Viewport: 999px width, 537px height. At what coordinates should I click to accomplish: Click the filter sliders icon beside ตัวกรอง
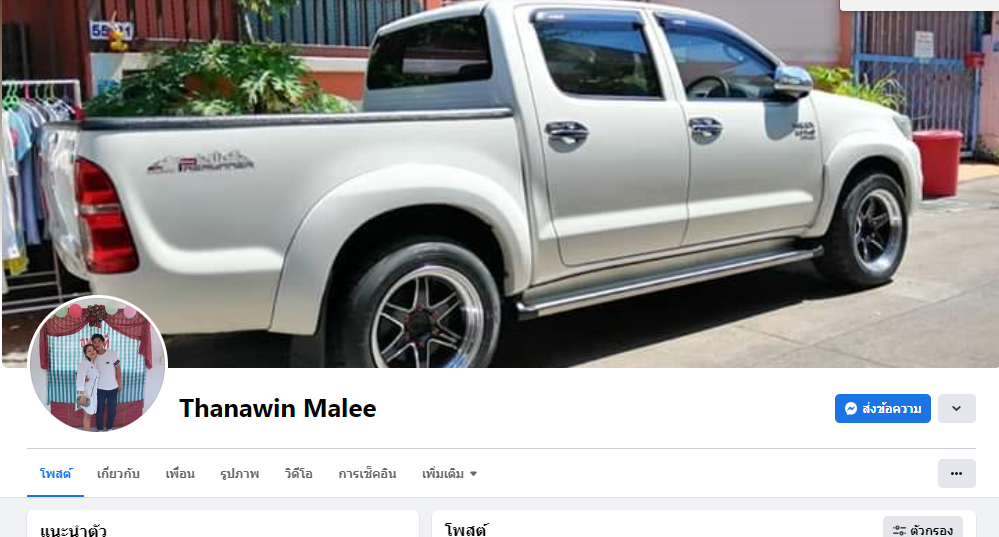click(x=899, y=530)
